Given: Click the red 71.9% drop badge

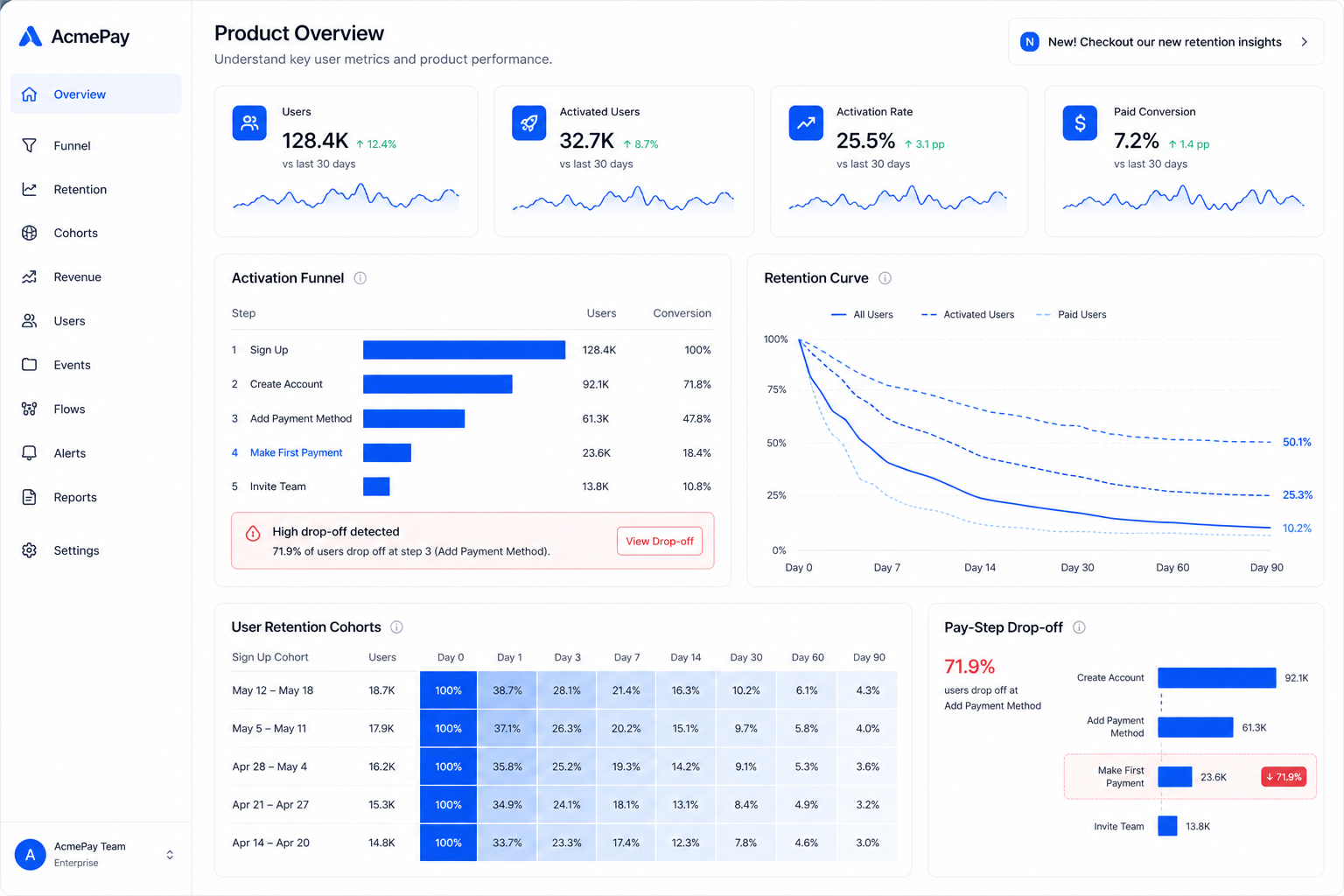Looking at the screenshot, I should (1284, 777).
